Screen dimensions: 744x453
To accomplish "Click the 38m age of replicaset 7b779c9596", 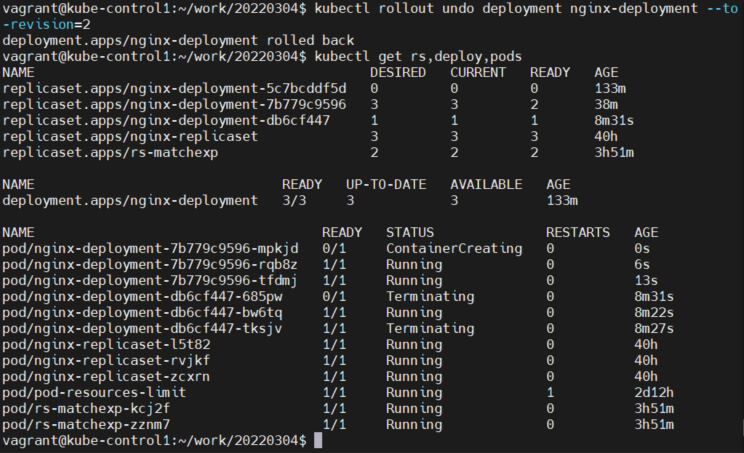I will [x=606, y=105].
